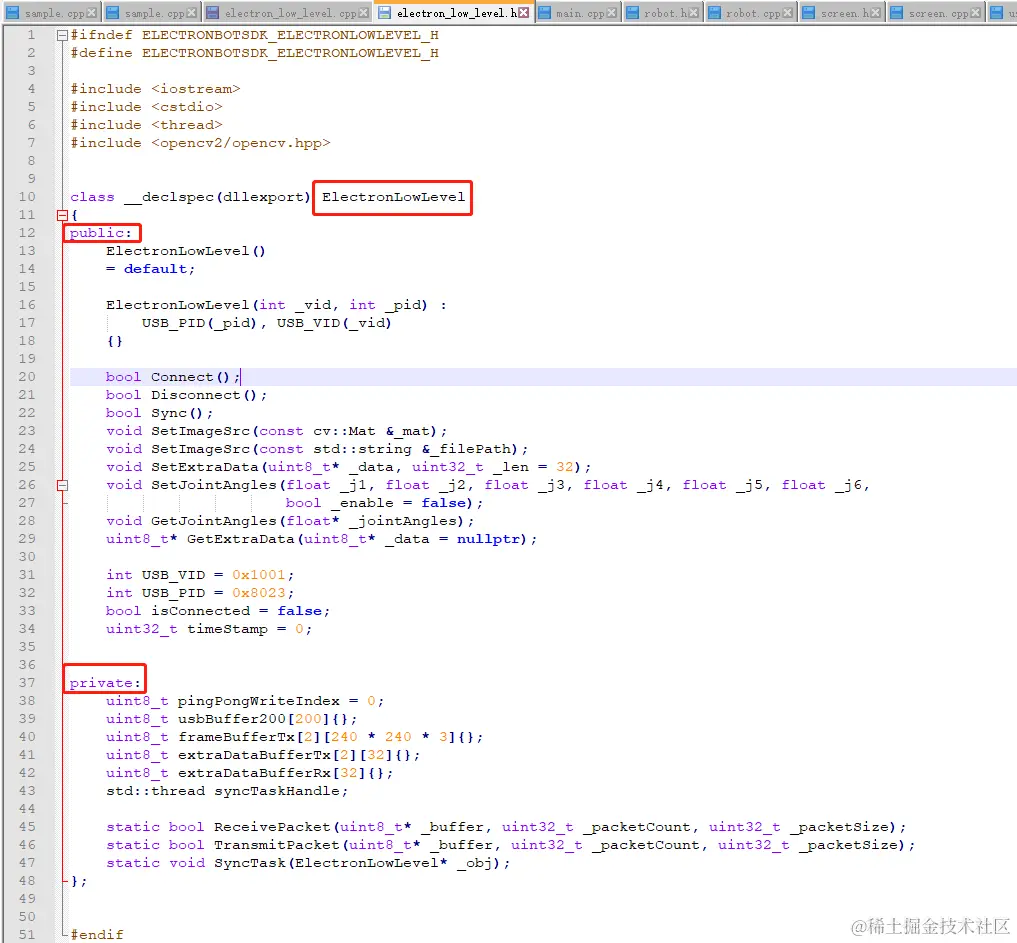Click the GetExtraData declaration
The width and height of the screenshot is (1017, 943).
322,540
